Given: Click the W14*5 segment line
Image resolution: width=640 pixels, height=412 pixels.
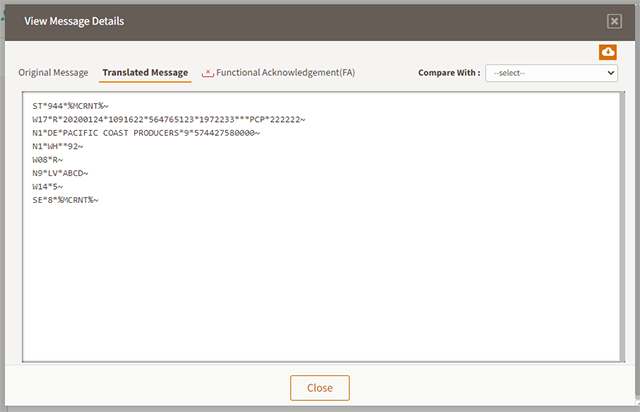Looking at the screenshot, I should [x=48, y=186].
